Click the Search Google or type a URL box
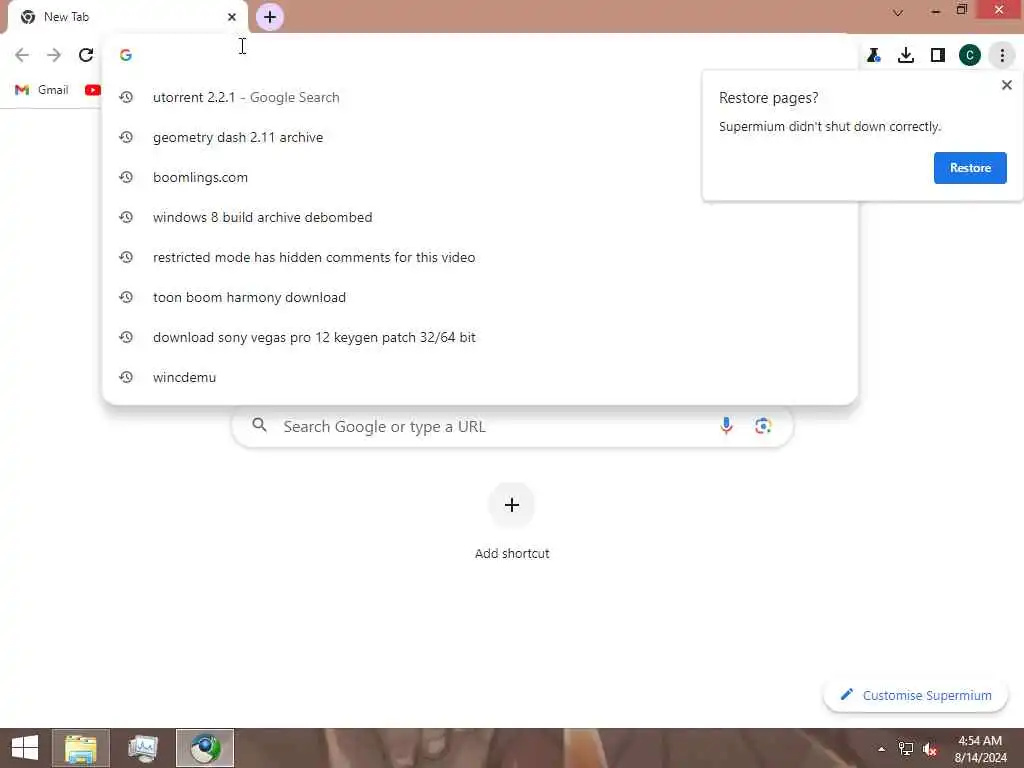This screenshot has width=1024, height=768. coord(512,426)
